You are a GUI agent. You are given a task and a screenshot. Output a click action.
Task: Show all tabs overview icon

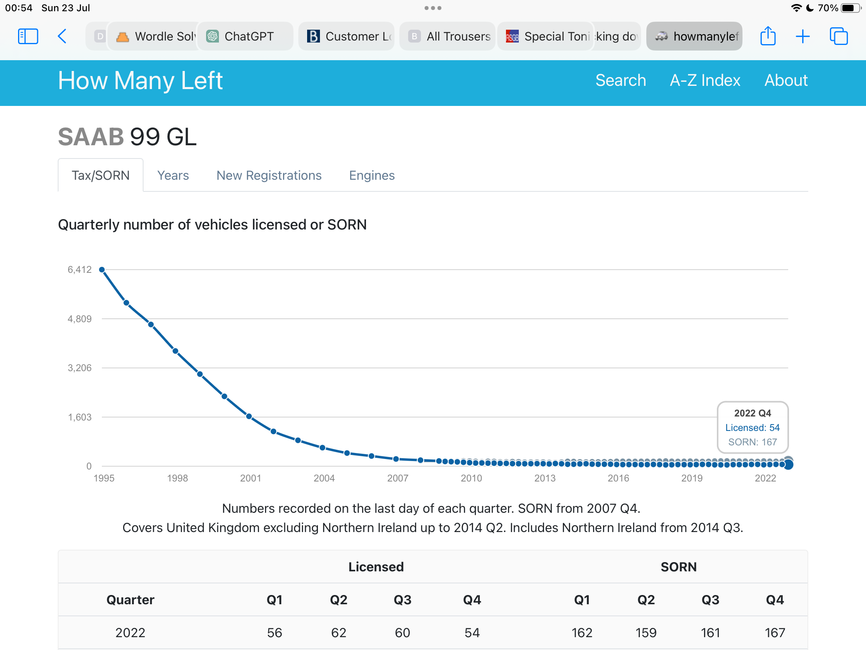point(838,36)
